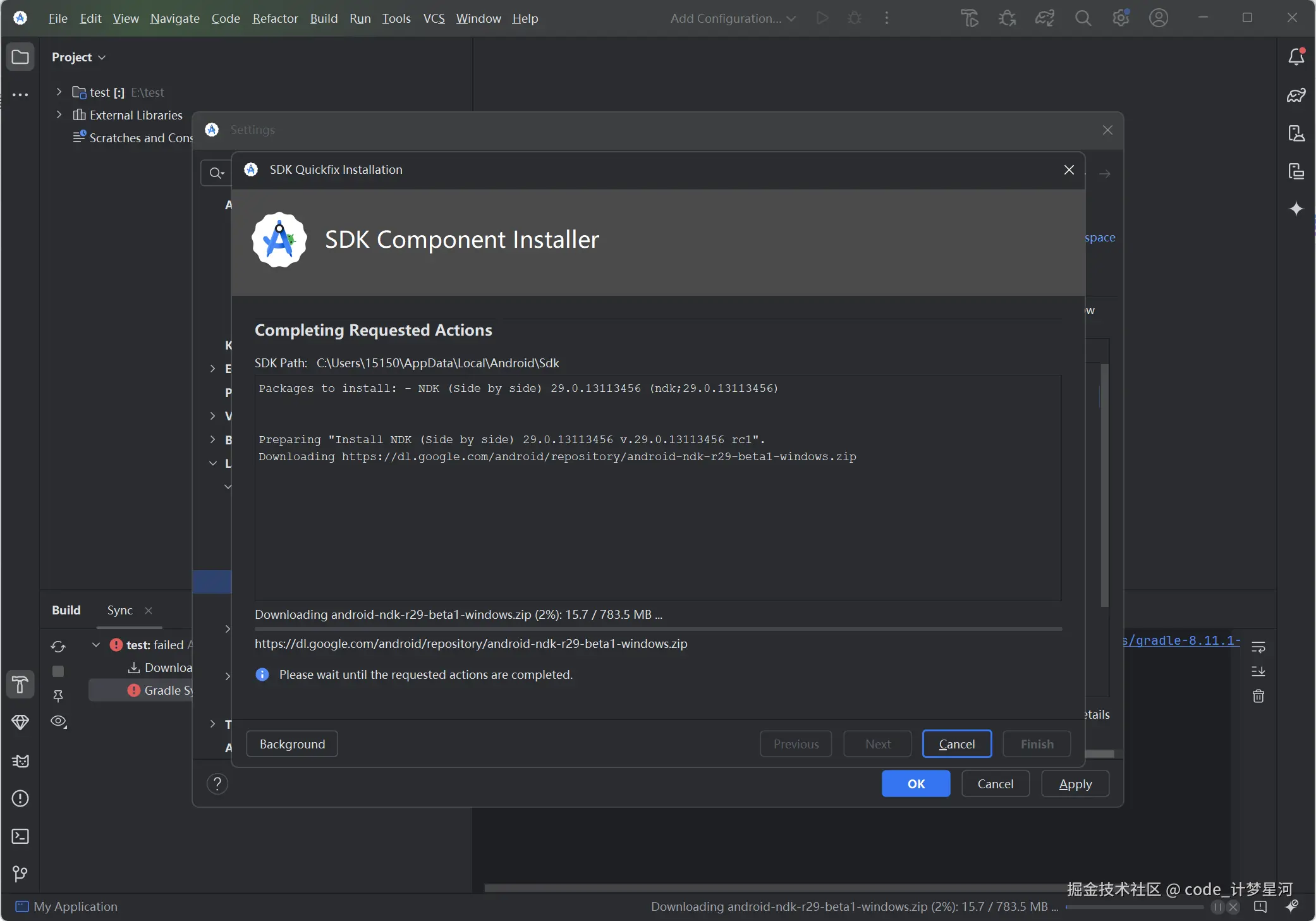The height and width of the screenshot is (921, 1316).
Task: Open the Add Configuration dropdown
Action: [732, 18]
